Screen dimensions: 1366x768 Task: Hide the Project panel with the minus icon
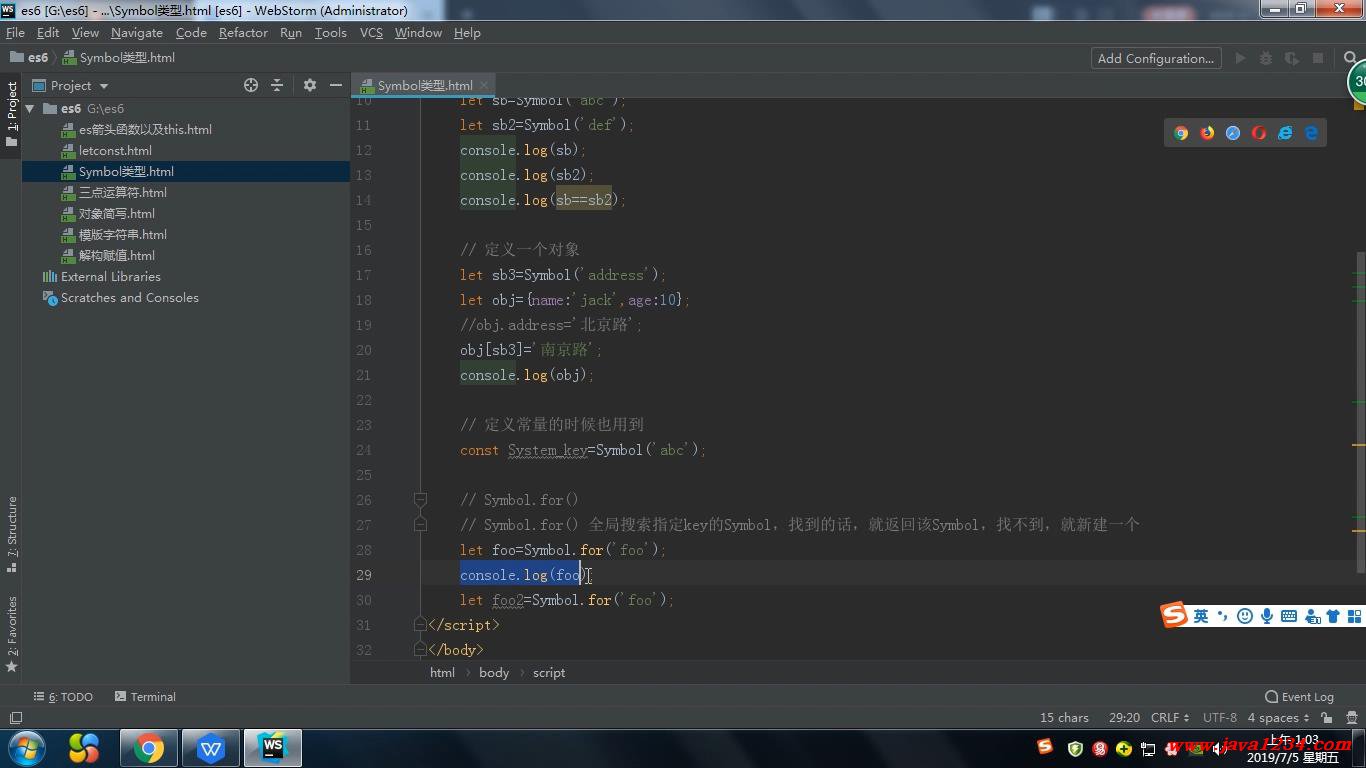click(x=336, y=85)
